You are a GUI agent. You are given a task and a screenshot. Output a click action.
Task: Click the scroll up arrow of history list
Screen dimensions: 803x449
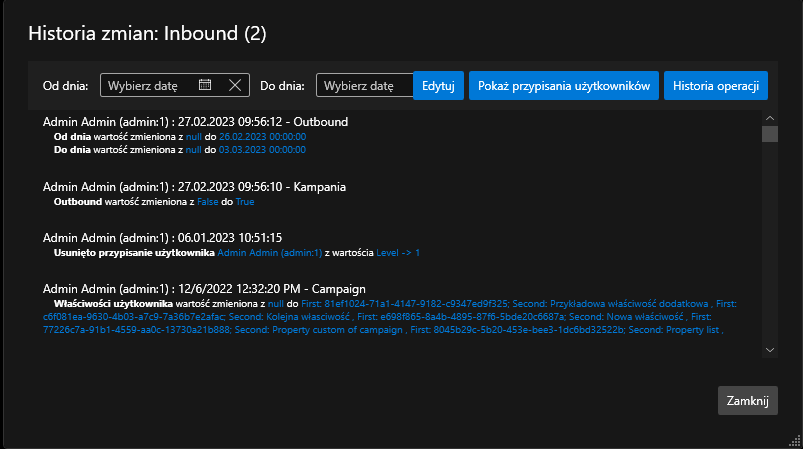pos(769,117)
